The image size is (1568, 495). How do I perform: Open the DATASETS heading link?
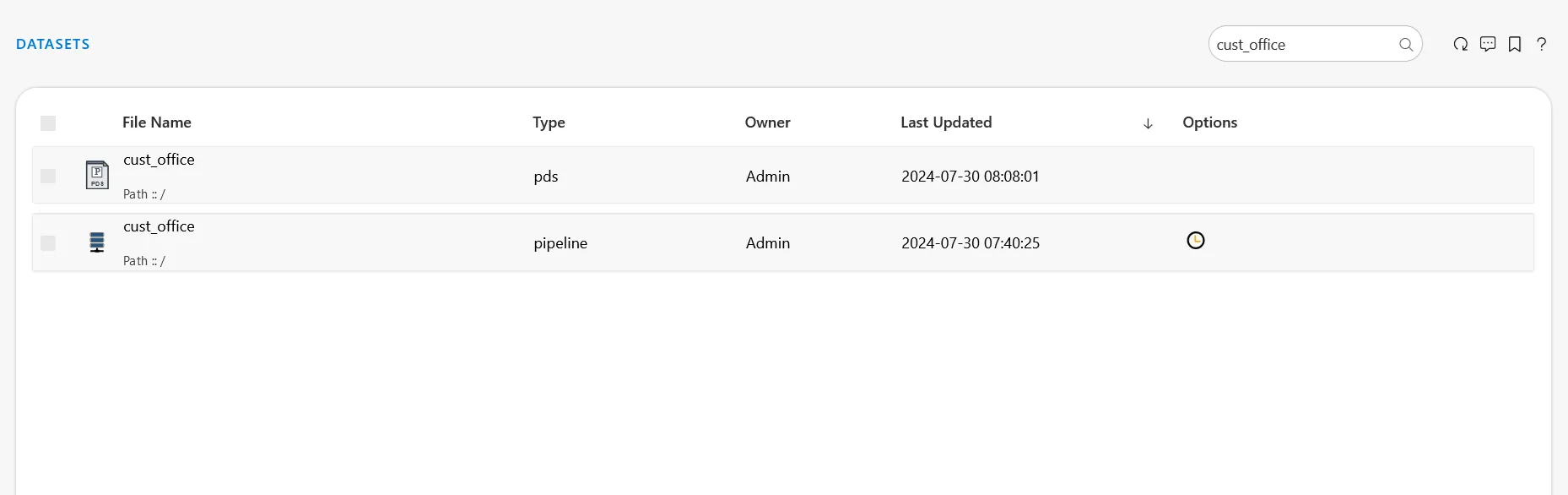(x=52, y=44)
